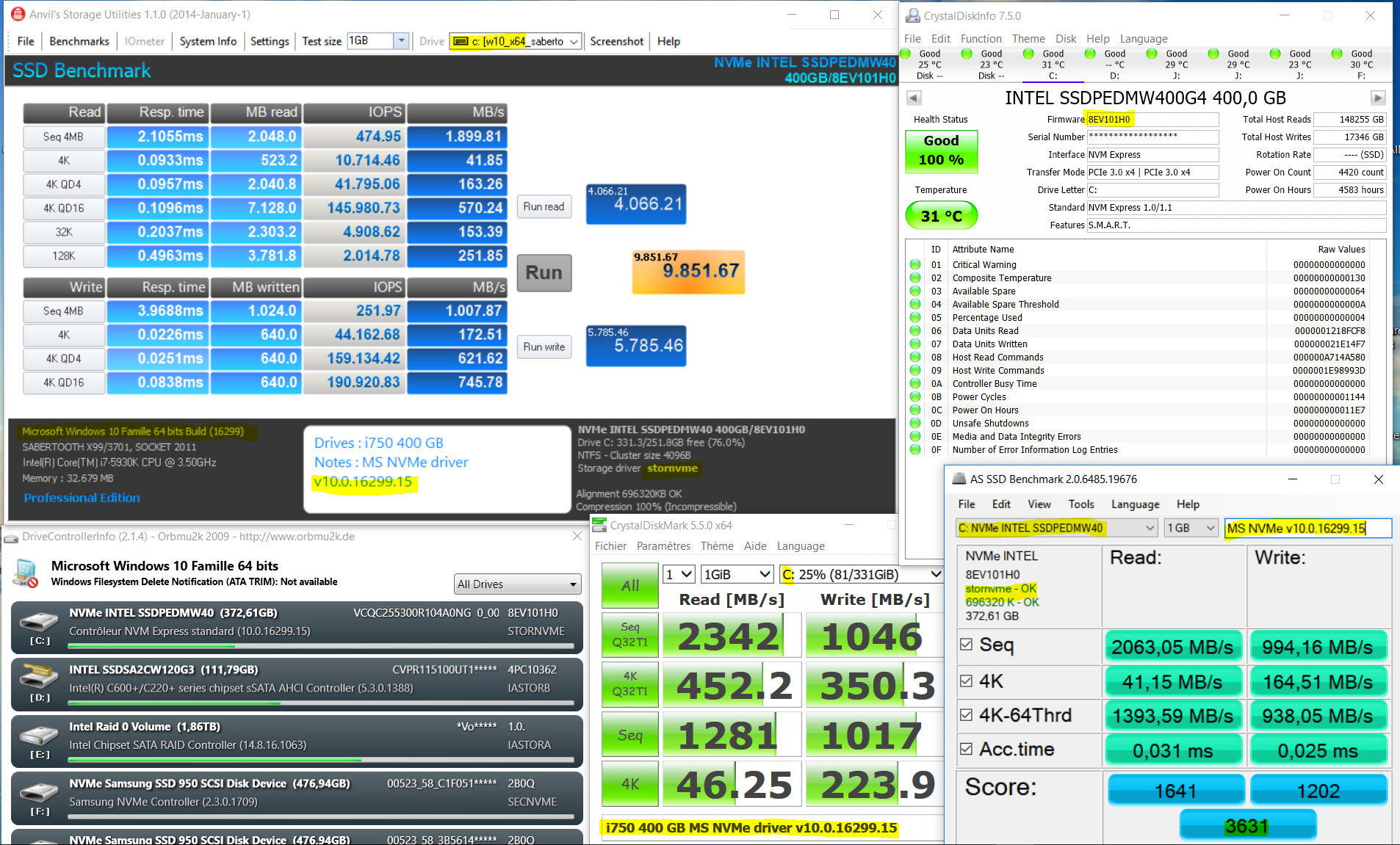The image size is (1400, 845).
Task: Open File menu in Anvil's Storage Utilities
Action: click(26, 41)
